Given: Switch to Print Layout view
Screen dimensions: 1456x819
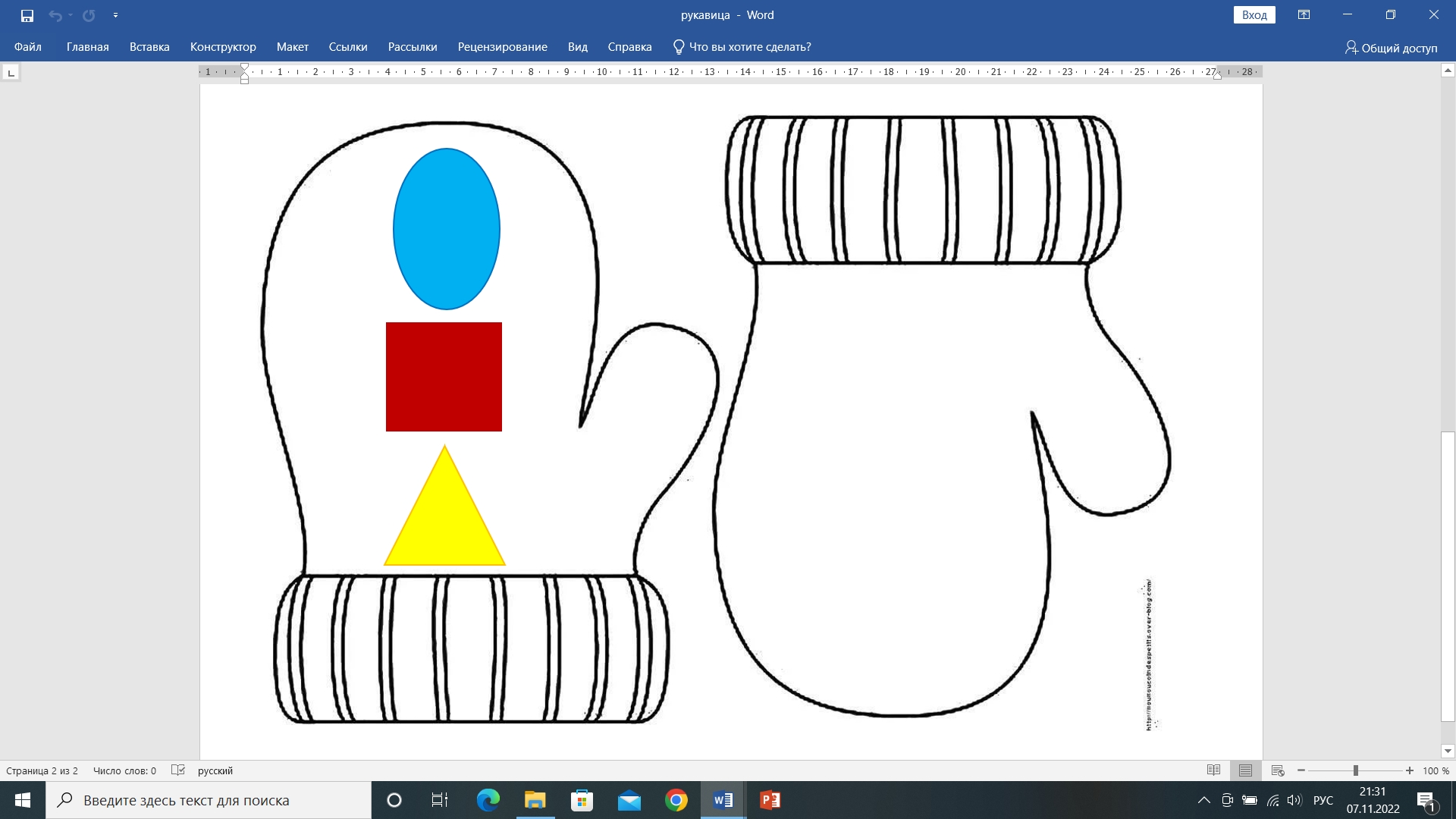Looking at the screenshot, I should click(x=1245, y=770).
